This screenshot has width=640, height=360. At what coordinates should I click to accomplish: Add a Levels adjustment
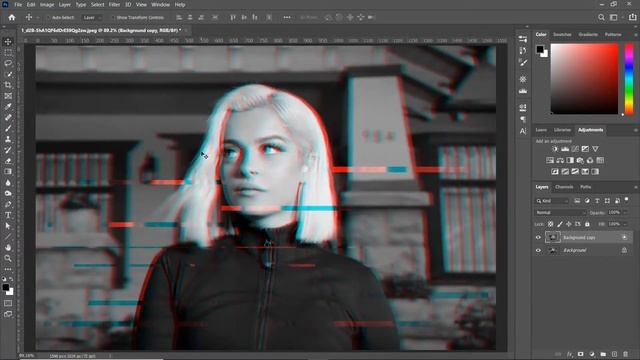coord(565,149)
